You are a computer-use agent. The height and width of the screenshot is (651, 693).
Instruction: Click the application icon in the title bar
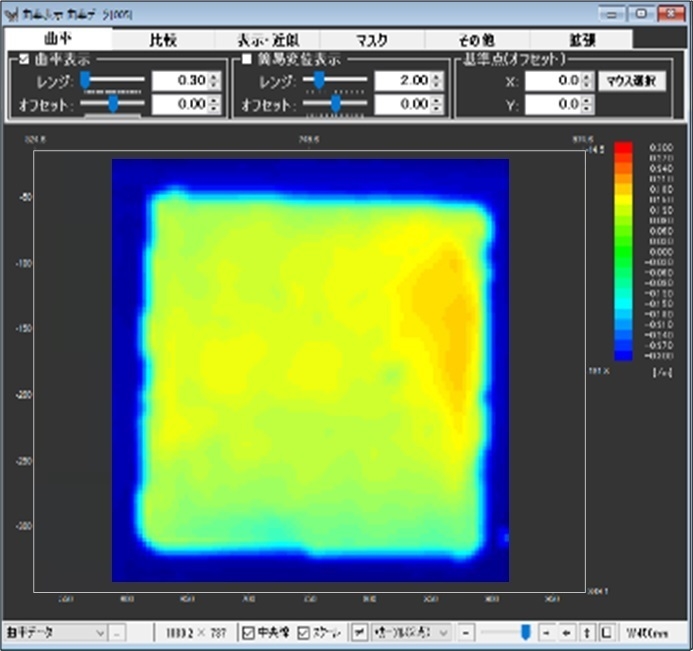pos(12,13)
